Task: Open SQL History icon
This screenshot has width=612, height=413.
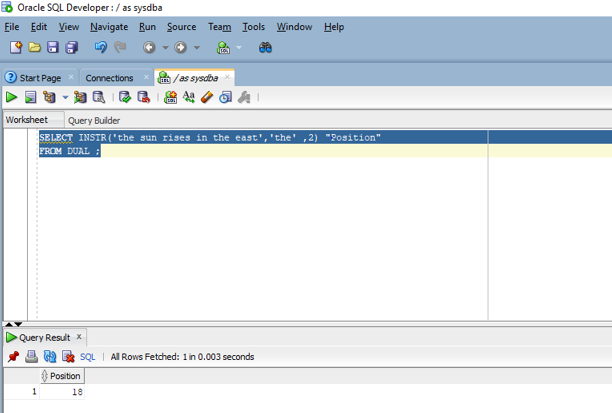Action: click(226, 97)
